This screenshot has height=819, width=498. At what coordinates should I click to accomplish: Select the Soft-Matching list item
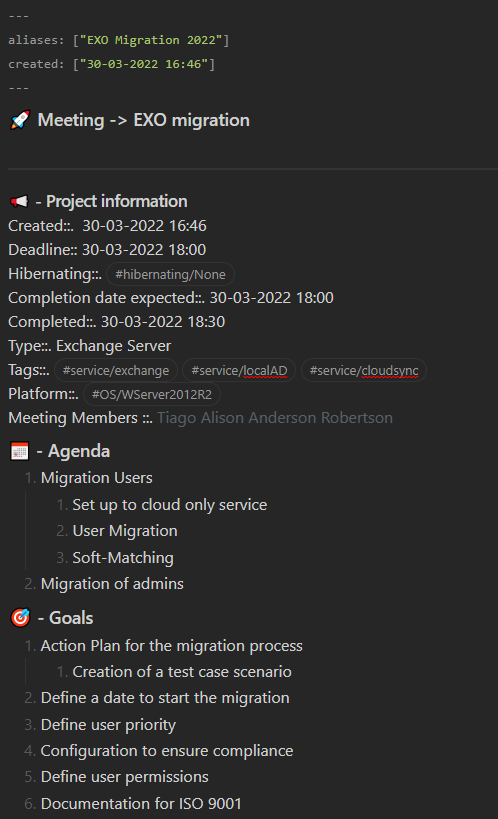click(x=123, y=557)
